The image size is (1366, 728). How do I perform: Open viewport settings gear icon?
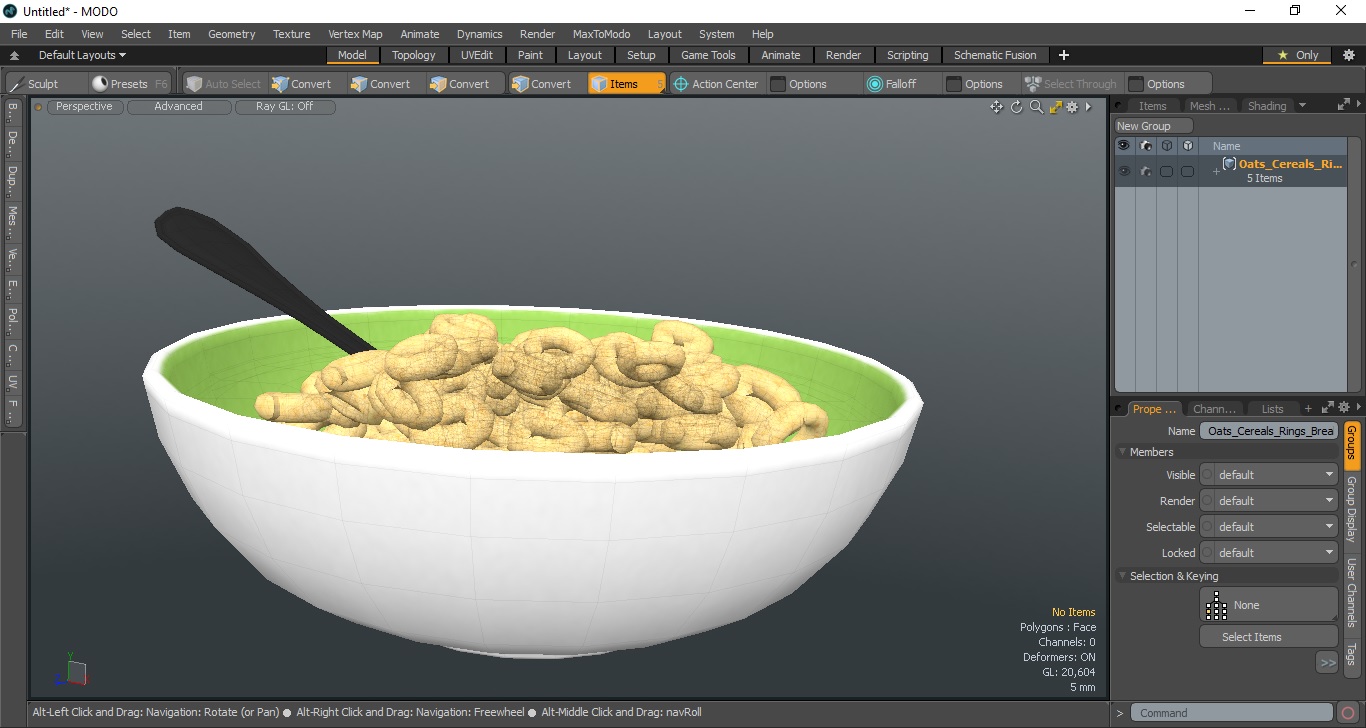click(x=1072, y=107)
